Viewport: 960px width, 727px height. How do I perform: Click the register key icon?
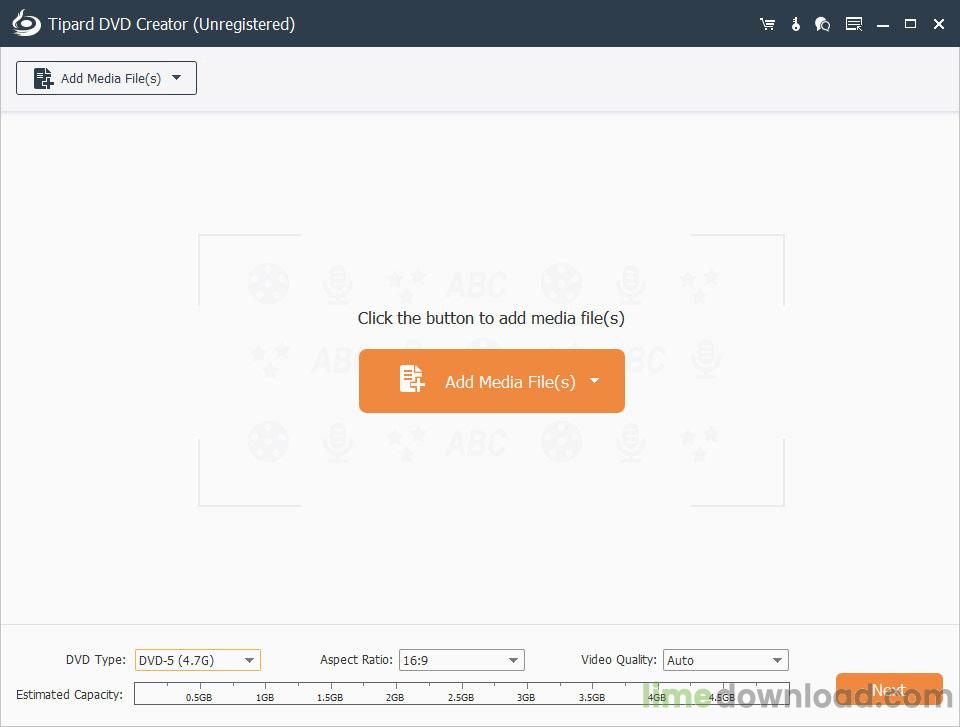click(x=795, y=24)
